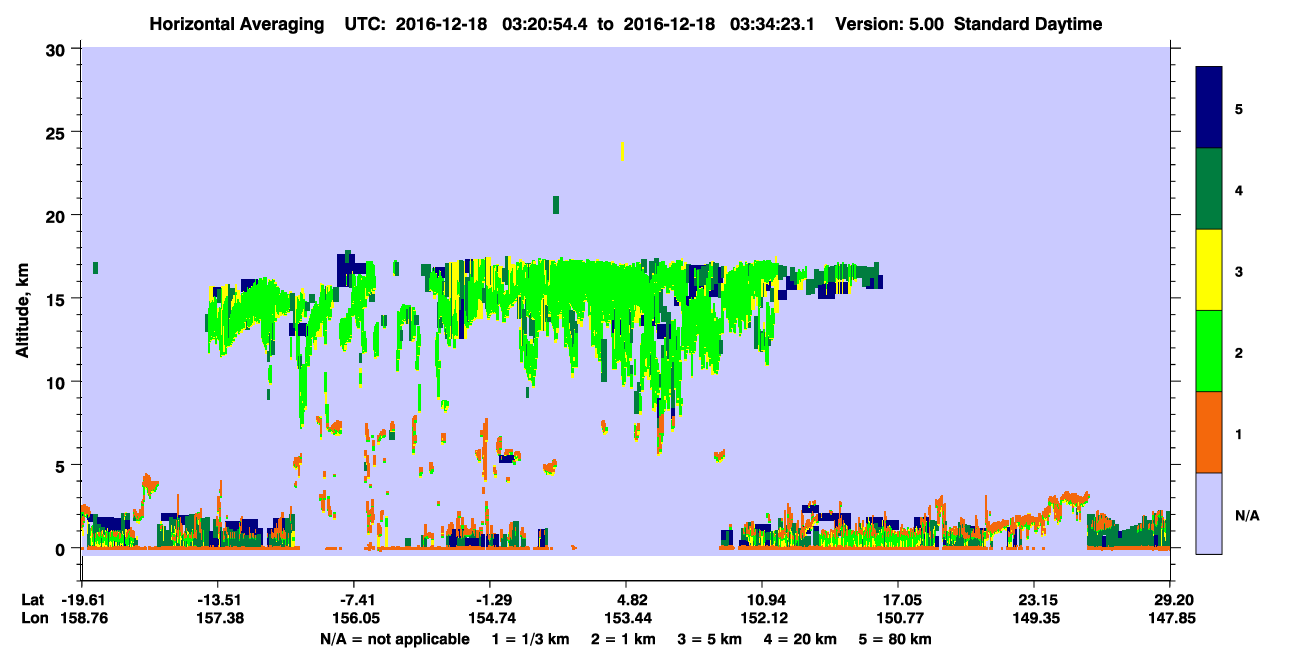Click legend text '2 = 1 km'
The height and width of the screenshot is (667, 1300).
click(x=625, y=639)
